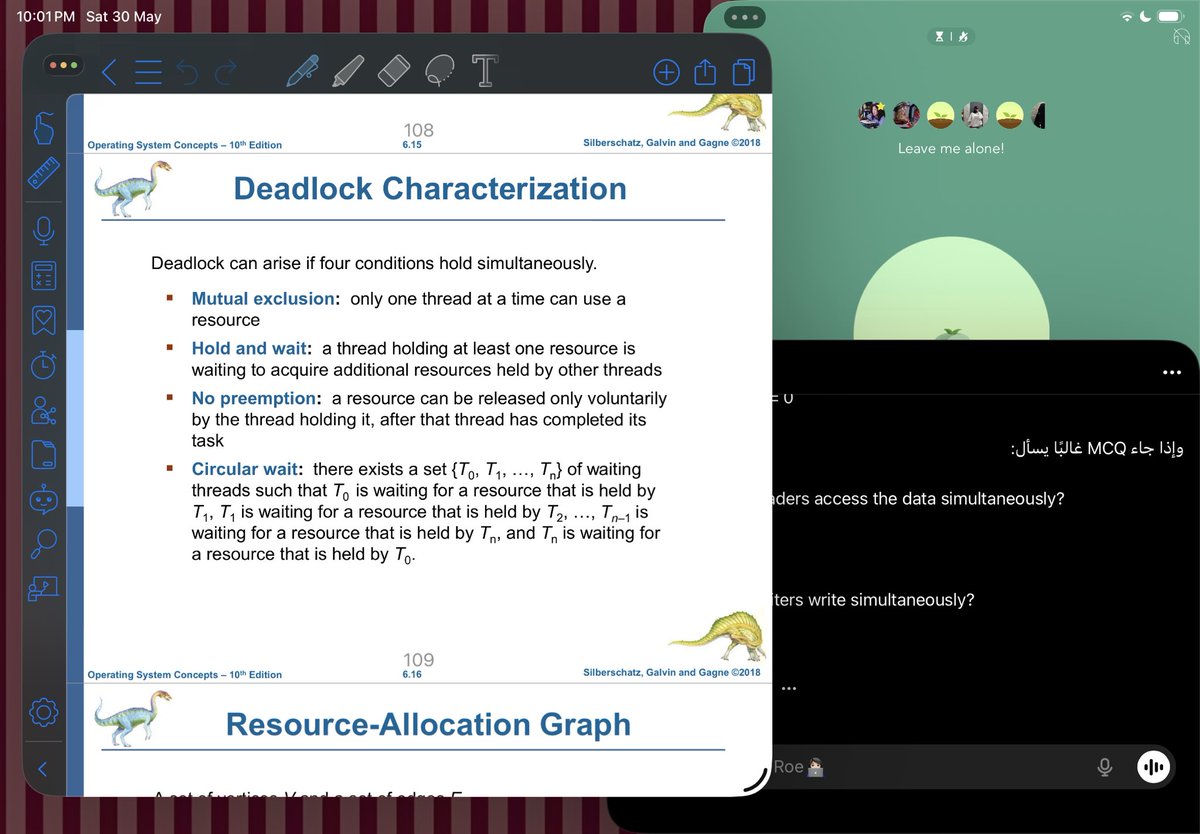The height and width of the screenshot is (834, 1200).
Task: Select the Text tool
Action: 485,70
